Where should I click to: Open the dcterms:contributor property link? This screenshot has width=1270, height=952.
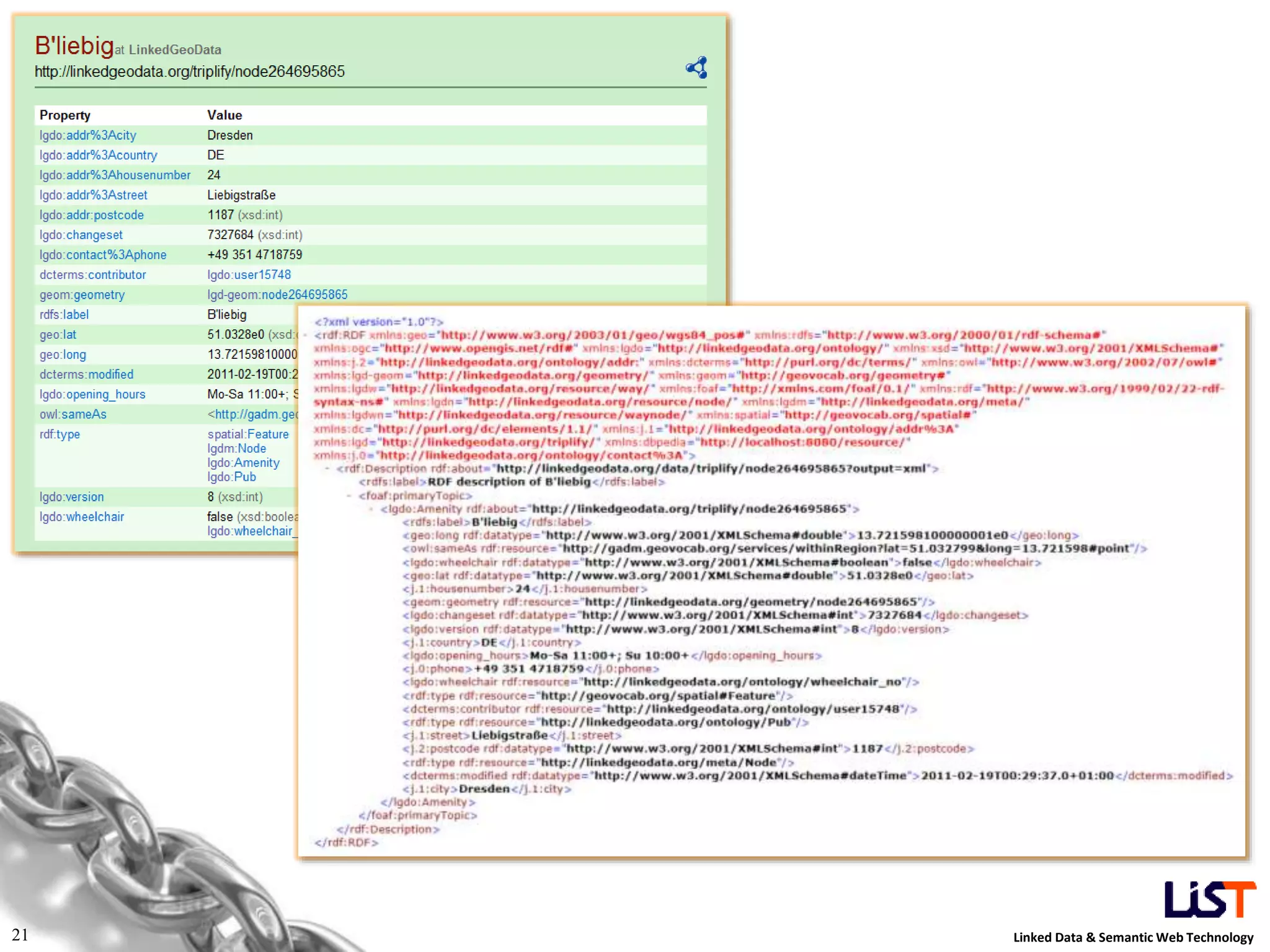point(92,275)
